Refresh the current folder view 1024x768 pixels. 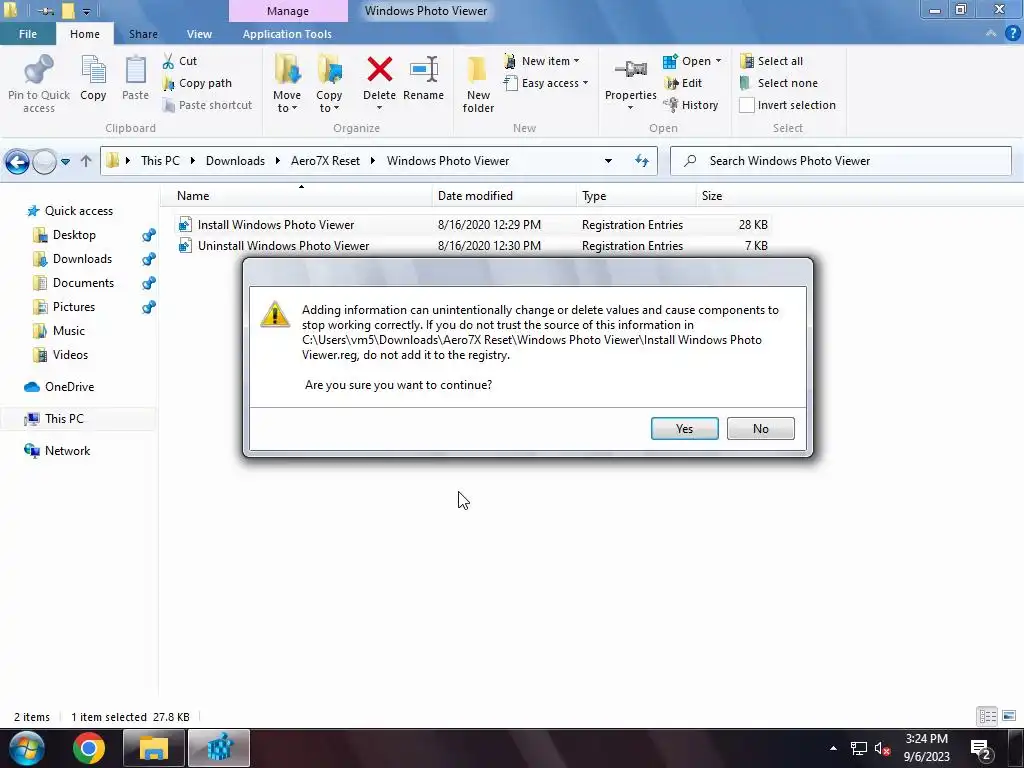point(642,161)
